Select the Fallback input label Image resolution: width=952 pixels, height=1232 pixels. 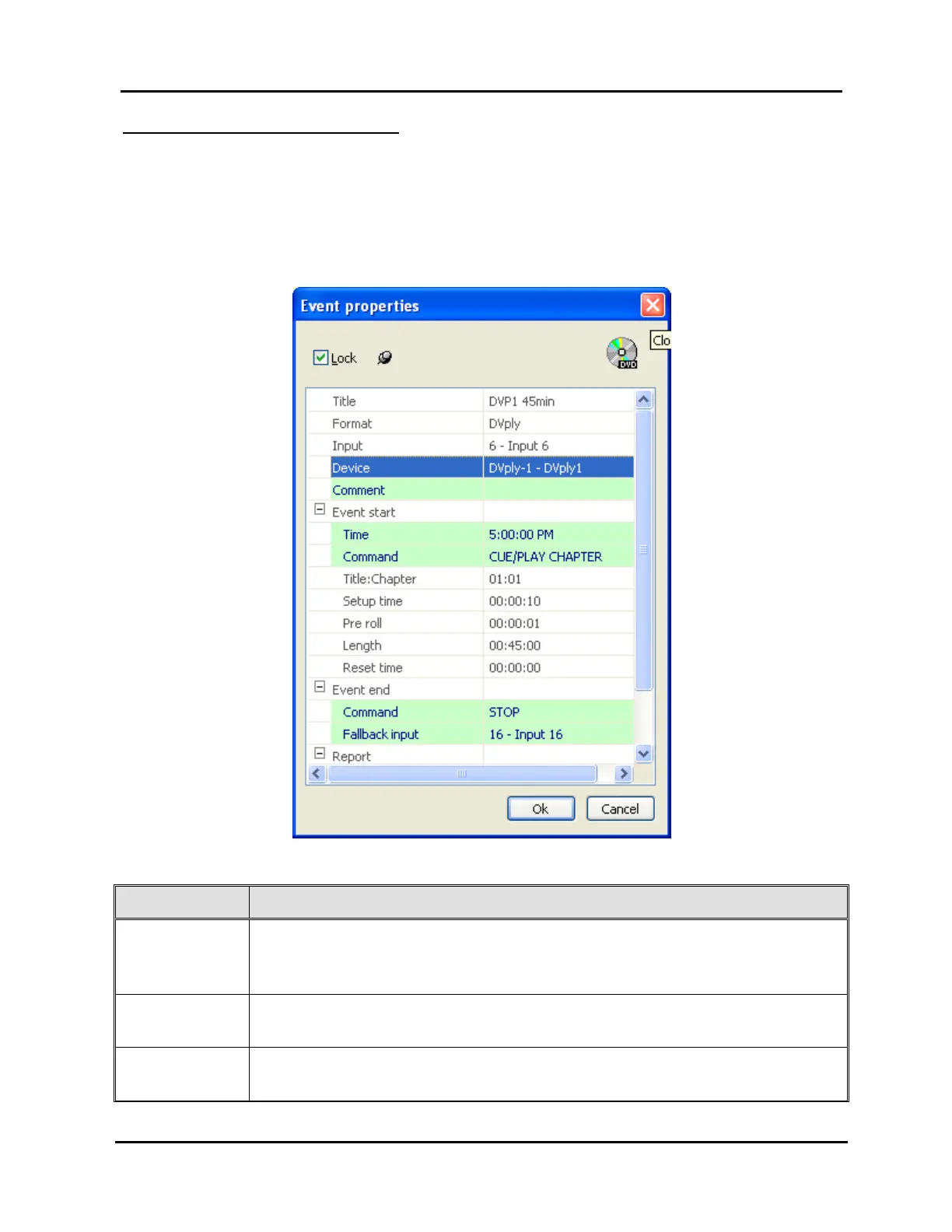[x=380, y=734]
